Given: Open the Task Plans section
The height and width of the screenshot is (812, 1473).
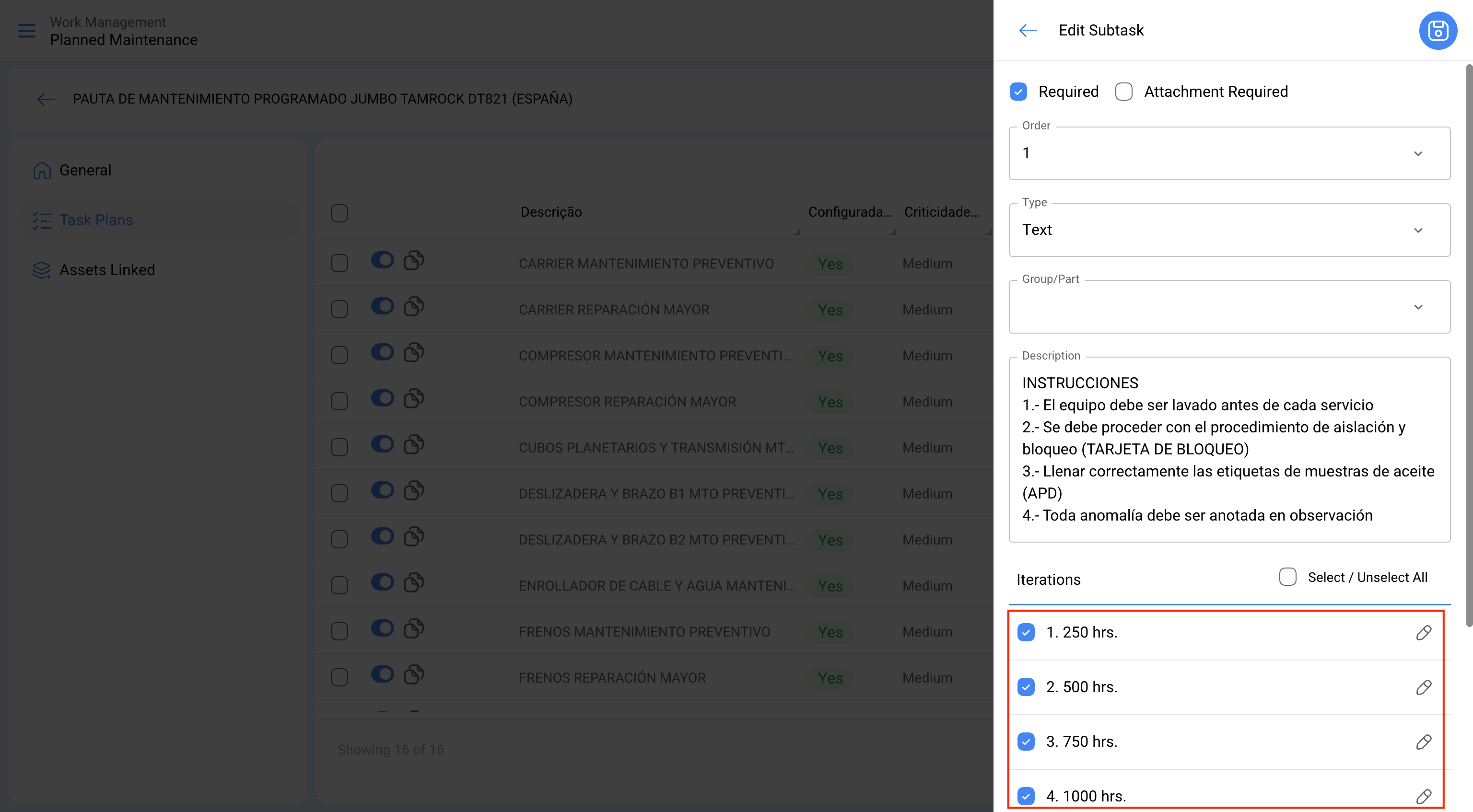Looking at the screenshot, I should click(x=157, y=220).
